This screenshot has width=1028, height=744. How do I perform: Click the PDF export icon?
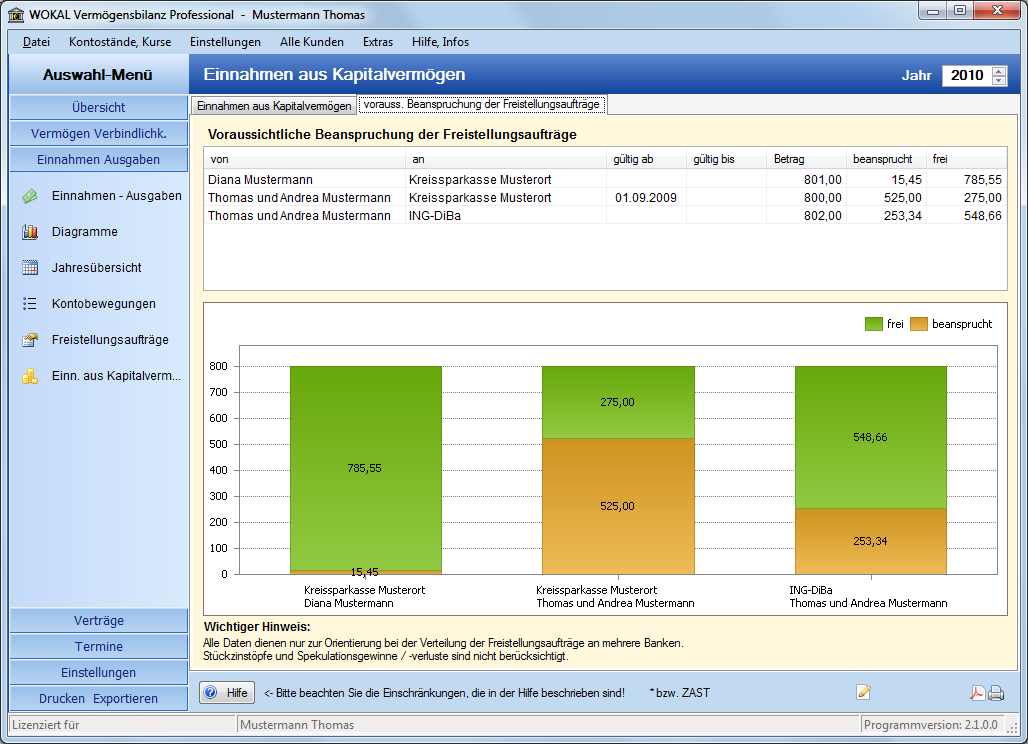point(978,693)
